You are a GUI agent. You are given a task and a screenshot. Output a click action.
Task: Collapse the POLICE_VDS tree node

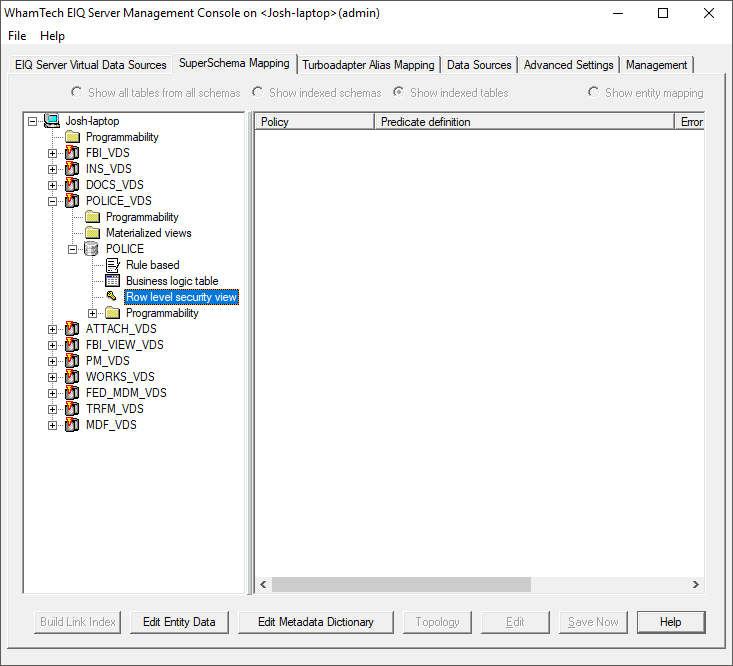click(53, 201)
